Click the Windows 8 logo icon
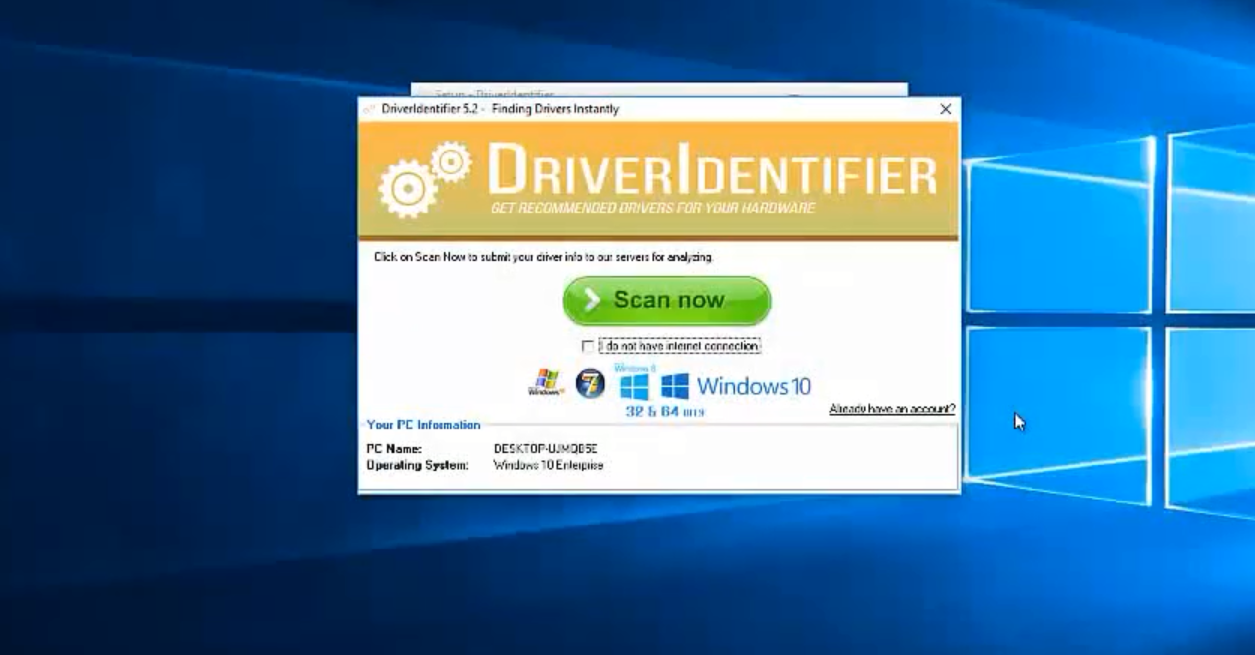Viewport: 1255px width, 655px height. [x=635, y=384]
